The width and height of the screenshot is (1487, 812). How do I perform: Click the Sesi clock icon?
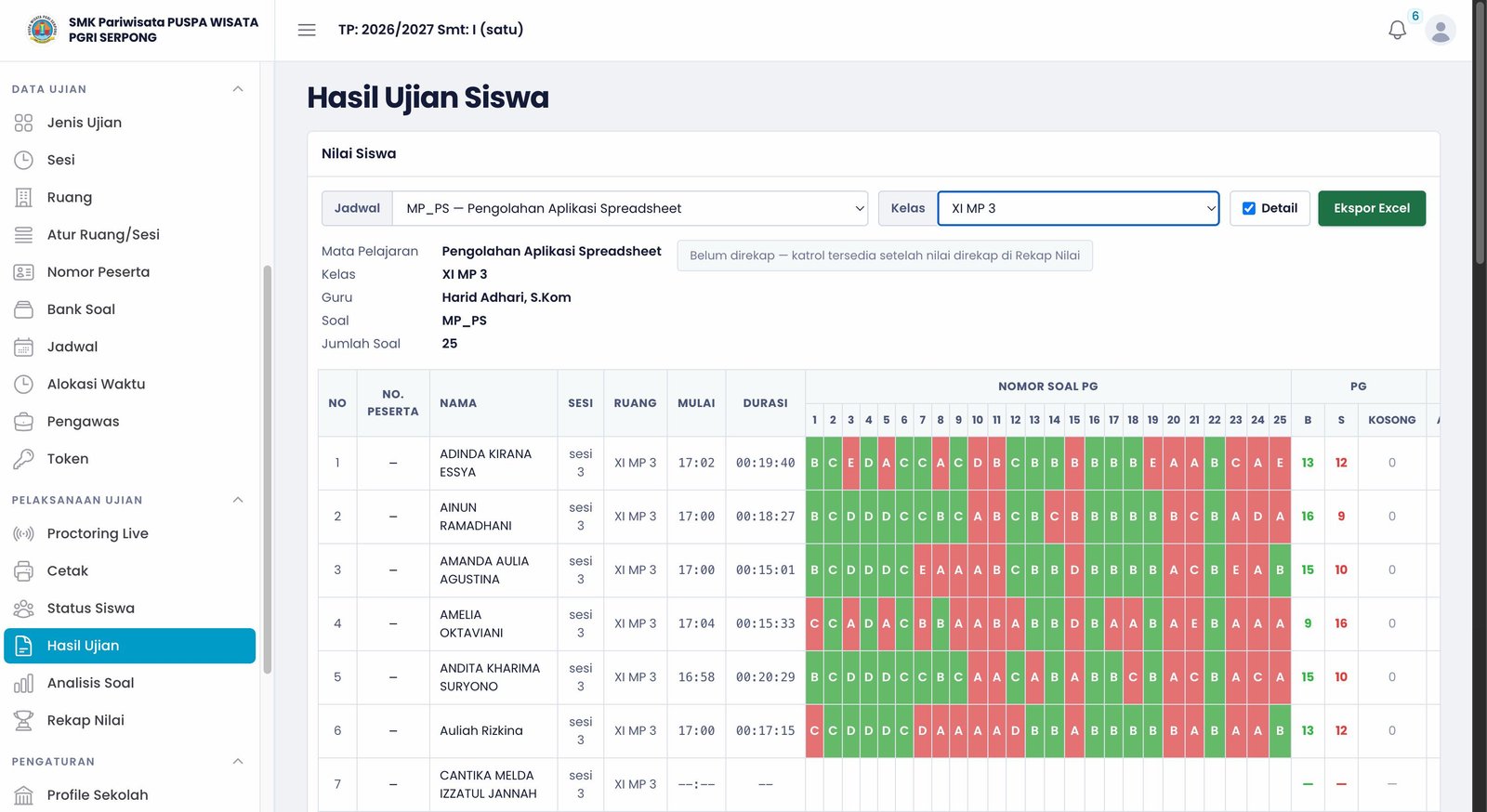pos(23,160)
